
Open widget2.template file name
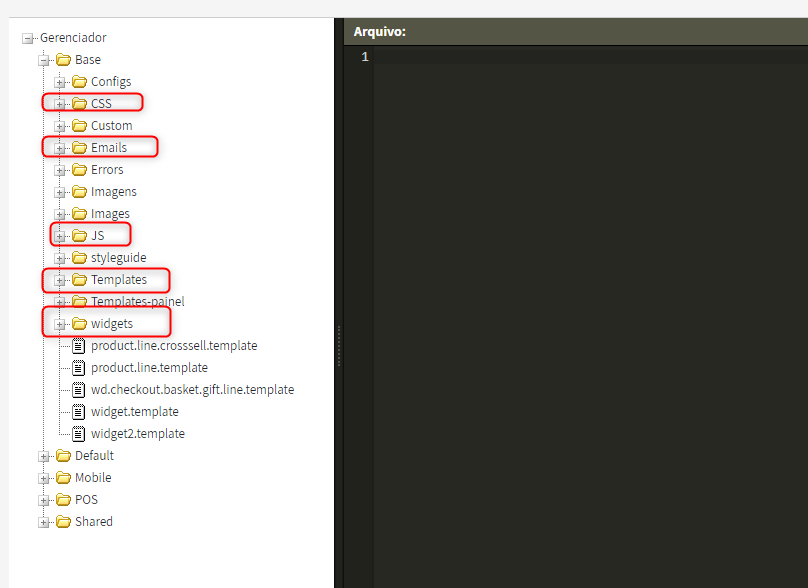pos(138,434)
